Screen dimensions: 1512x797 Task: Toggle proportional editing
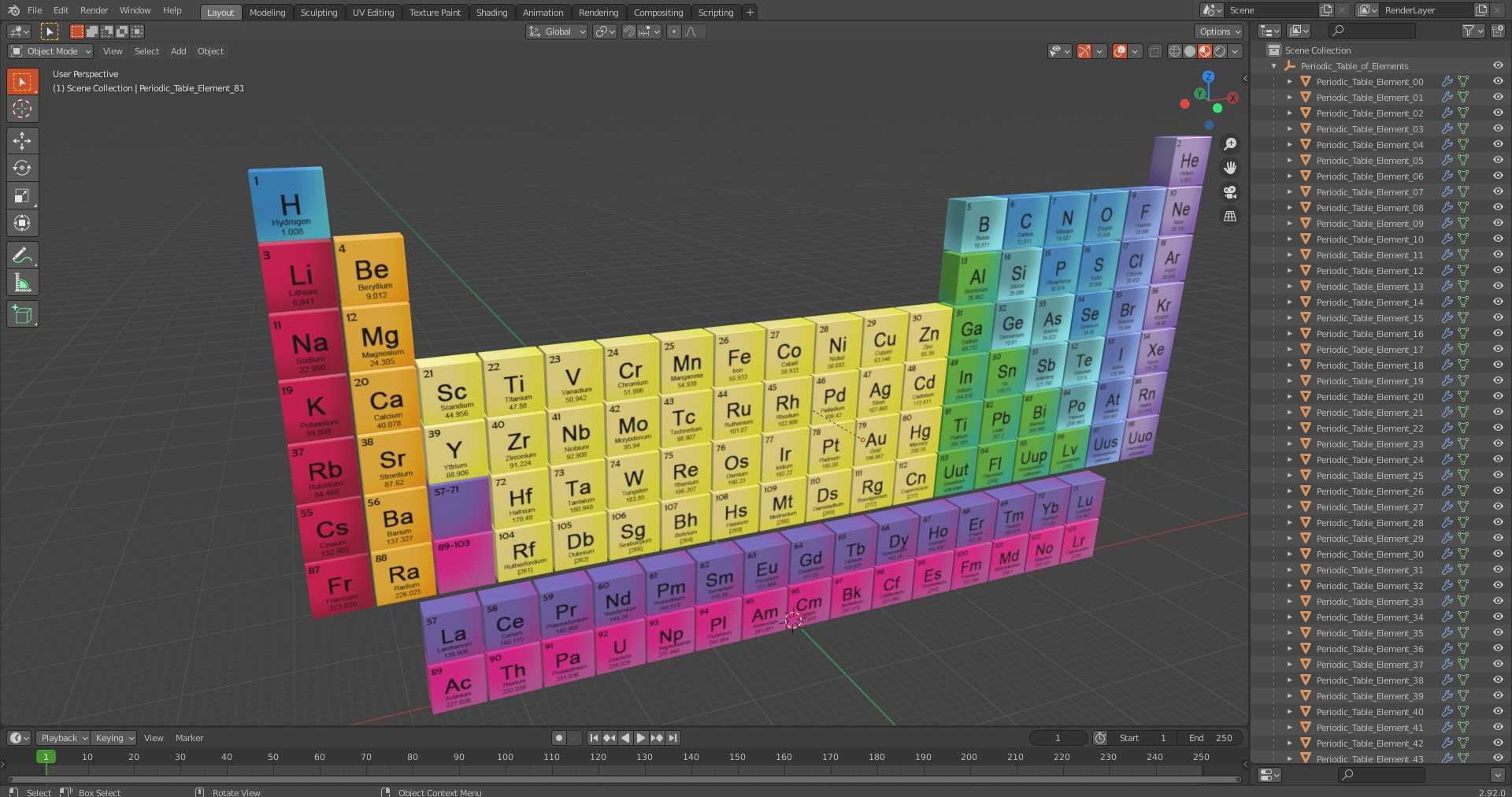coord(673,32)
